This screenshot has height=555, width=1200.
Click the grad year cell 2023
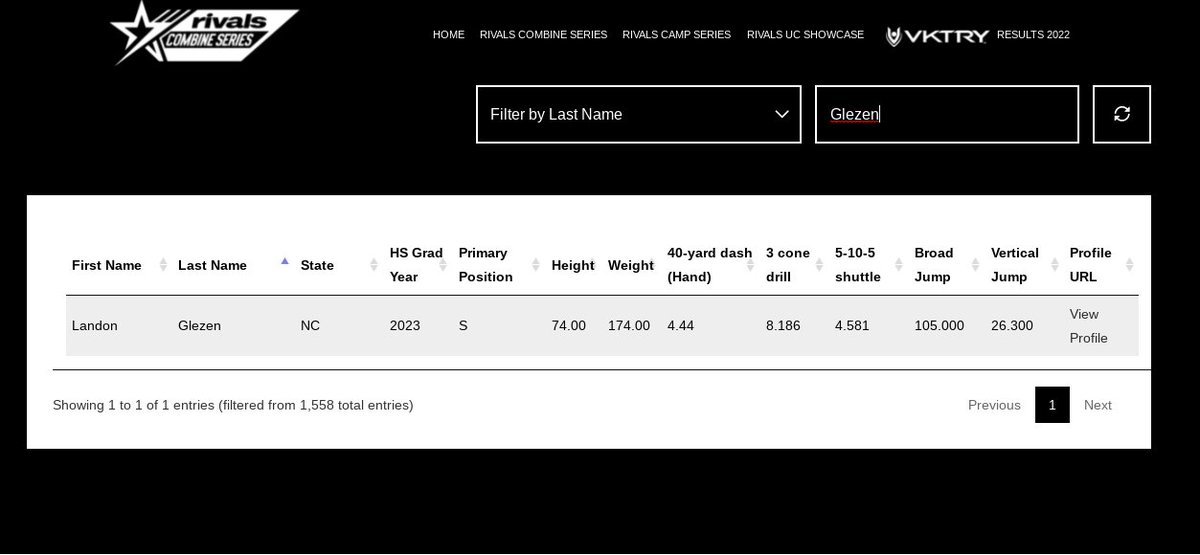[x=405, y=326]
